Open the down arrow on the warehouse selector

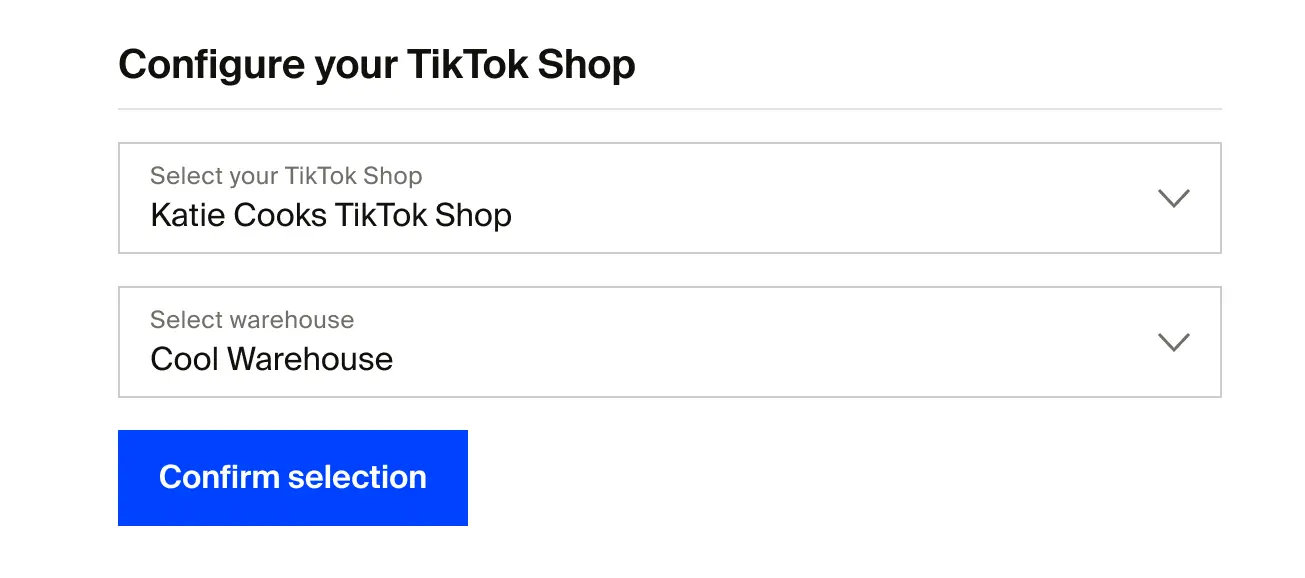click(x=1175, y=341)
